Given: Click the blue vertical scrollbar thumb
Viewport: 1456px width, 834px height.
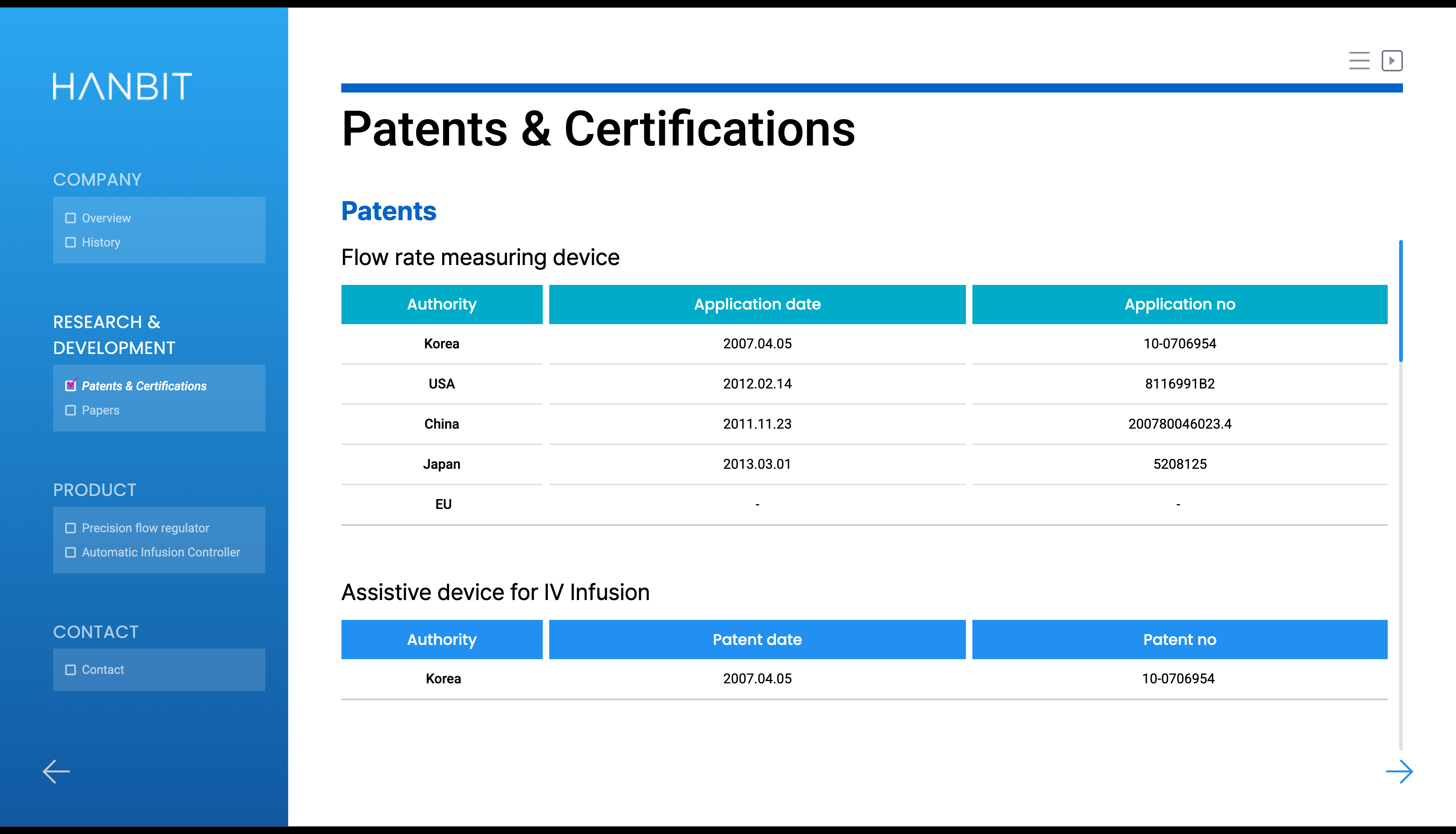Looking at the screenshot, I should (1400, 301).
